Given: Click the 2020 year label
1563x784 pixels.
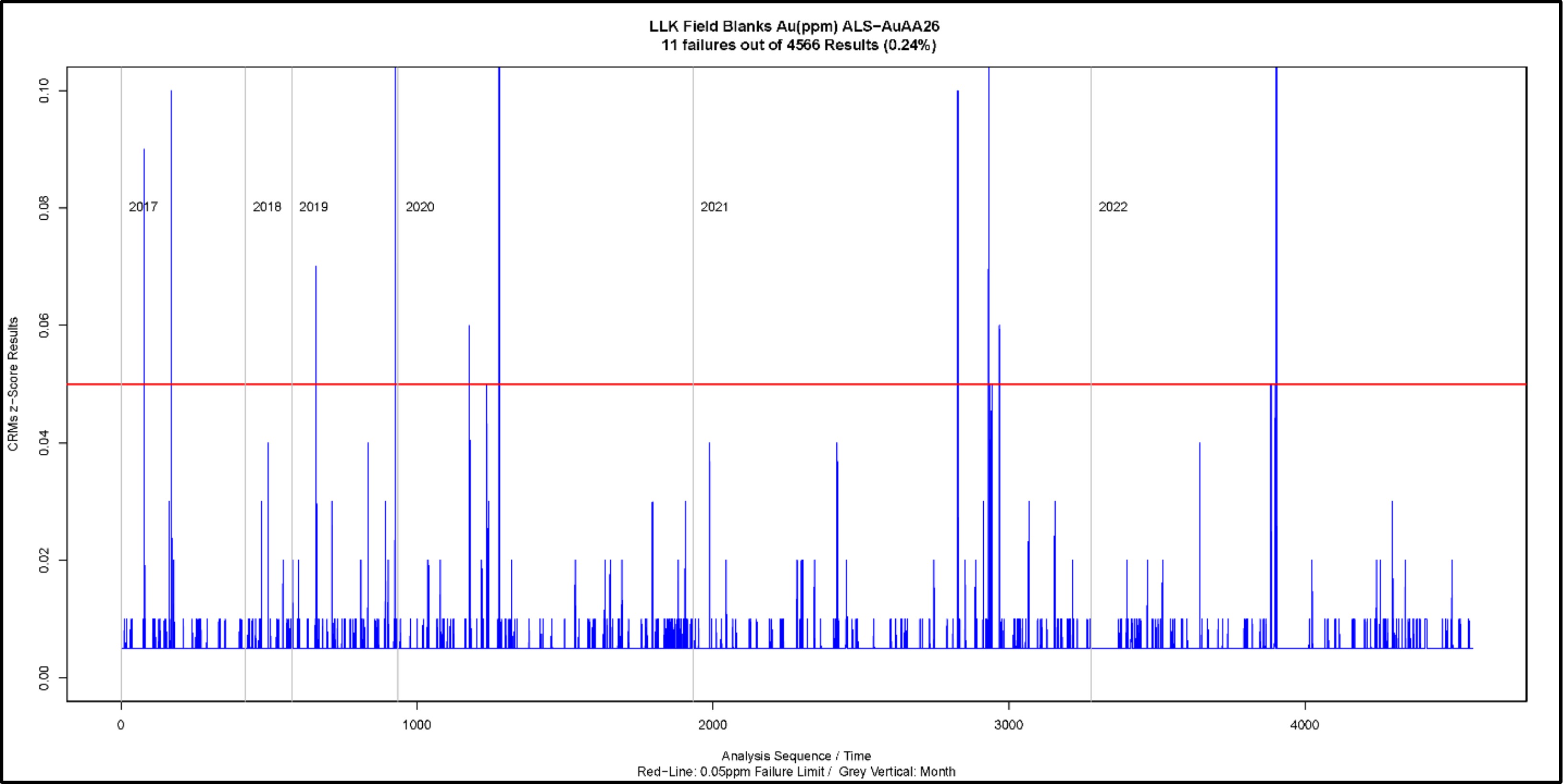Looking at the screenshot, I should coord(420,207).
